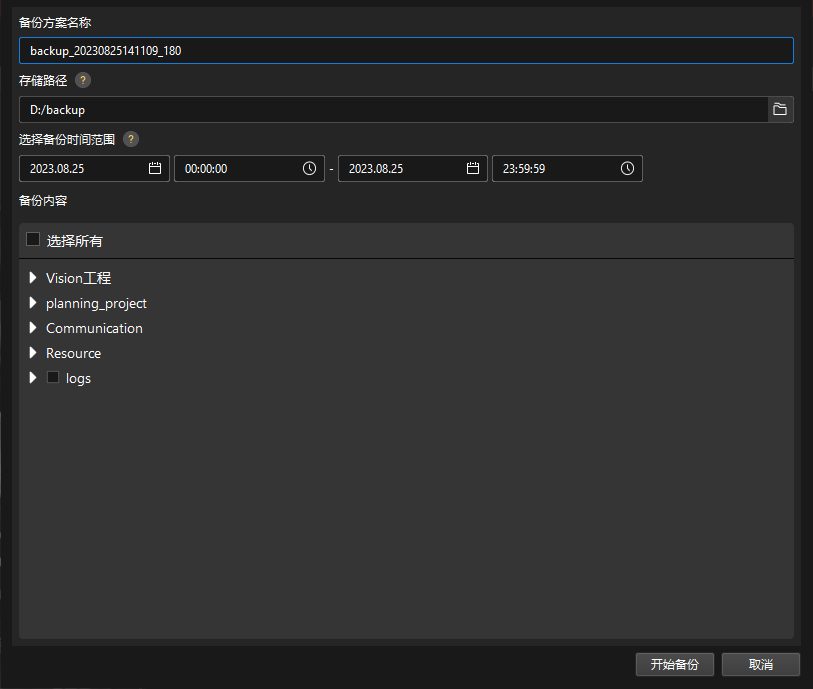
Task: Enable the logs checkbox in backup content
Action: (x=53, y=378)
